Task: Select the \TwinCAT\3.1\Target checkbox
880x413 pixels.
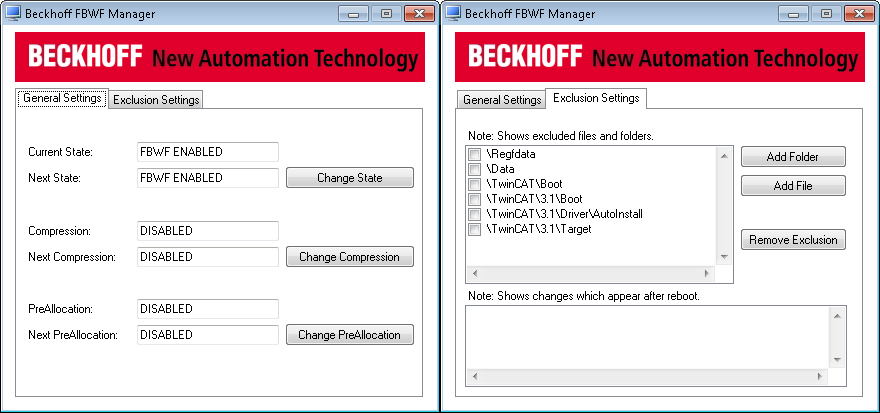Action: tap(475, 230)
